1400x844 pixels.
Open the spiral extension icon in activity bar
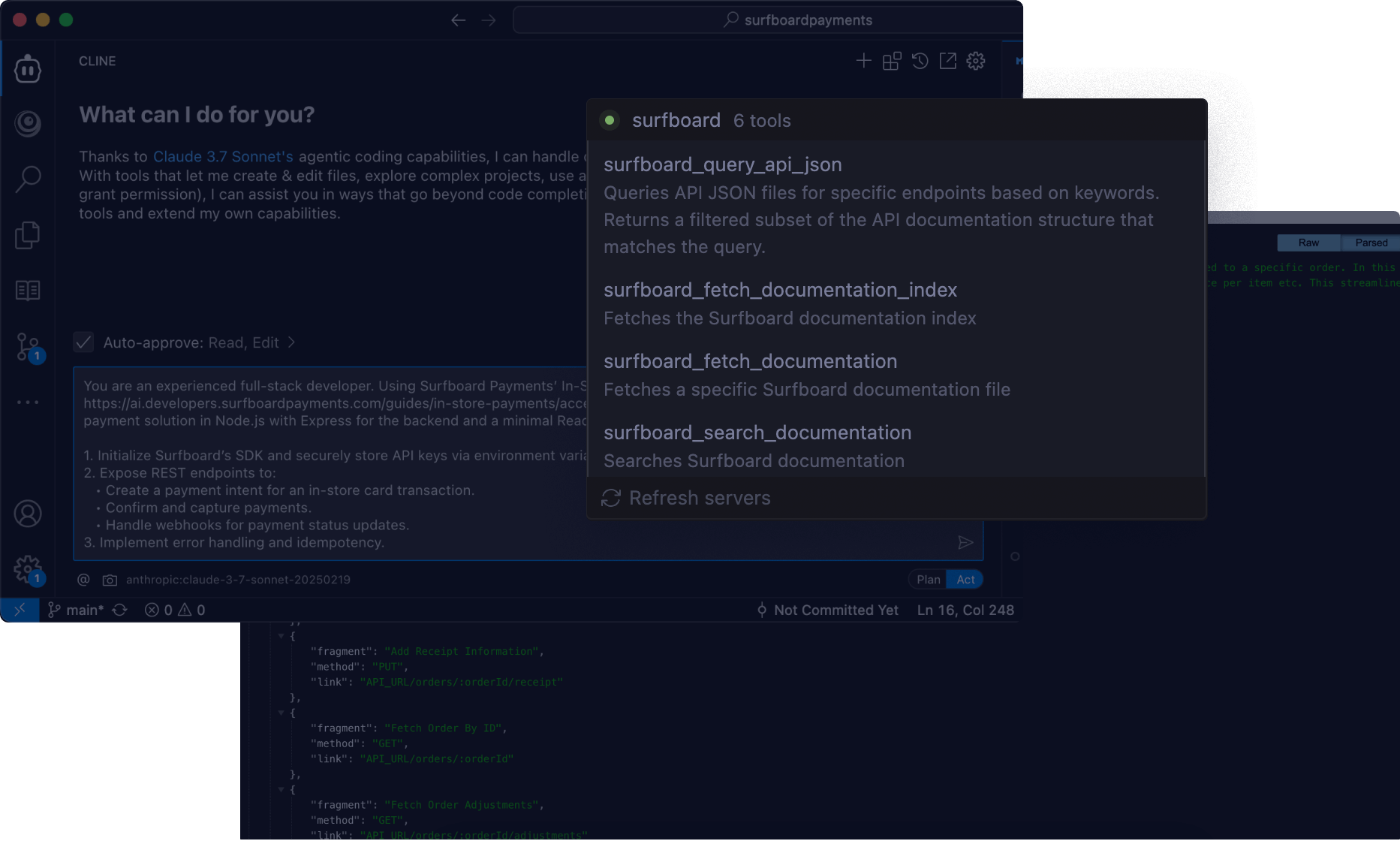click(x=28, y=123)
